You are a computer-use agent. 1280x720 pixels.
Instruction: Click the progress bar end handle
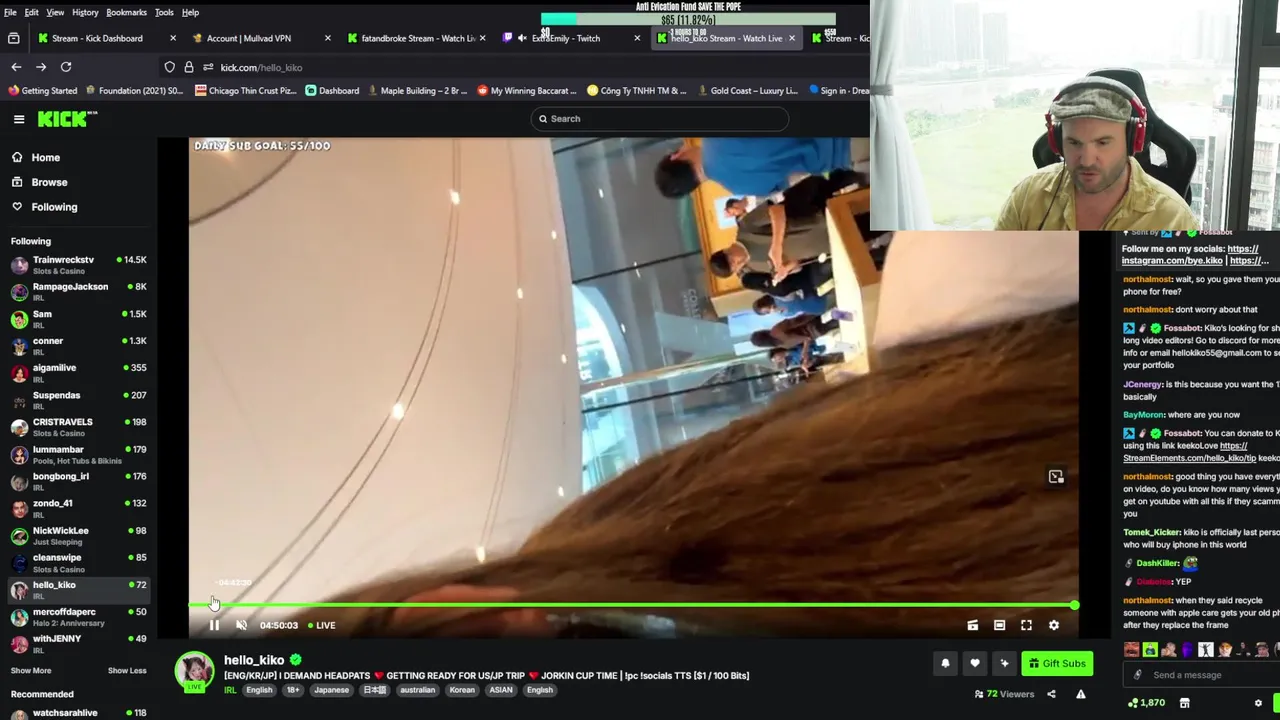click(x=1073, y=606)
